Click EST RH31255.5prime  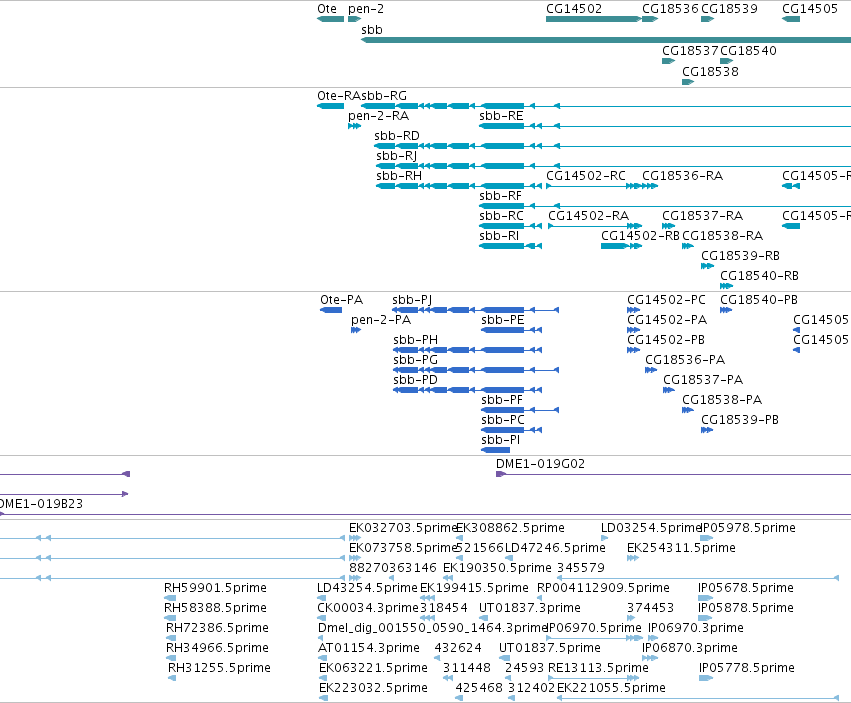(x=172, y=679)
